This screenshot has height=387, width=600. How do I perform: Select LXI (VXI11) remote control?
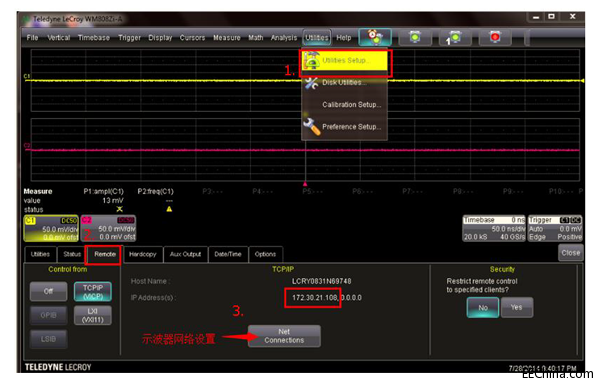[x=93, y=315]
